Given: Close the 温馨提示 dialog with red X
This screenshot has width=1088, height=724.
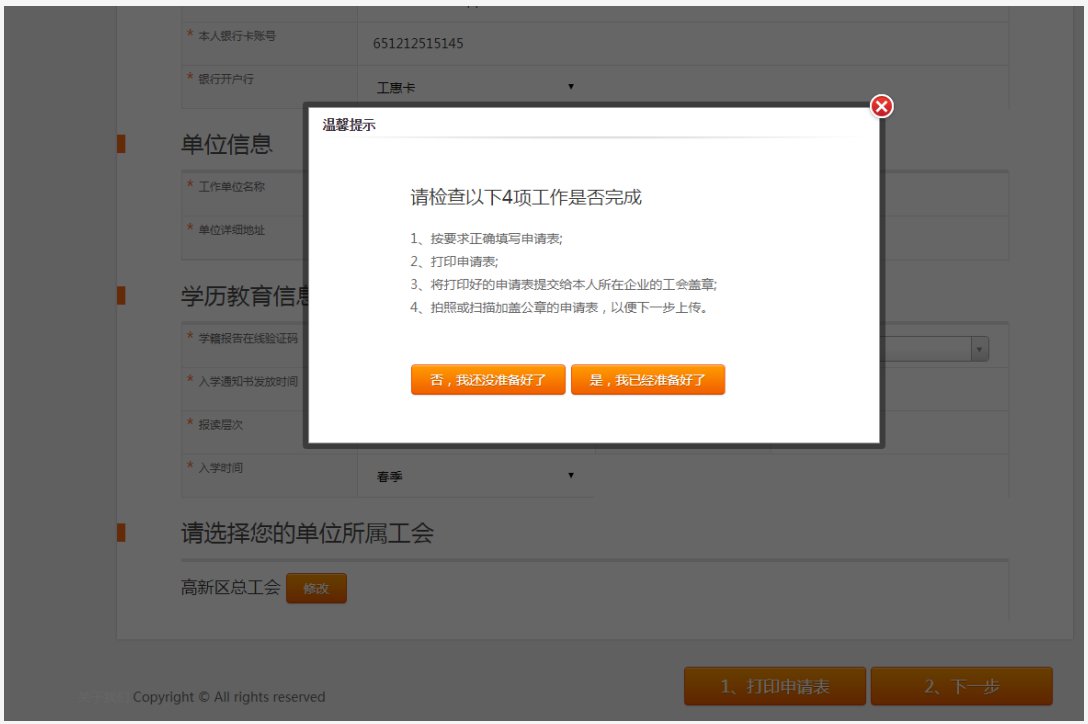Looking at the screenshot, I should [x=881, y=107].
